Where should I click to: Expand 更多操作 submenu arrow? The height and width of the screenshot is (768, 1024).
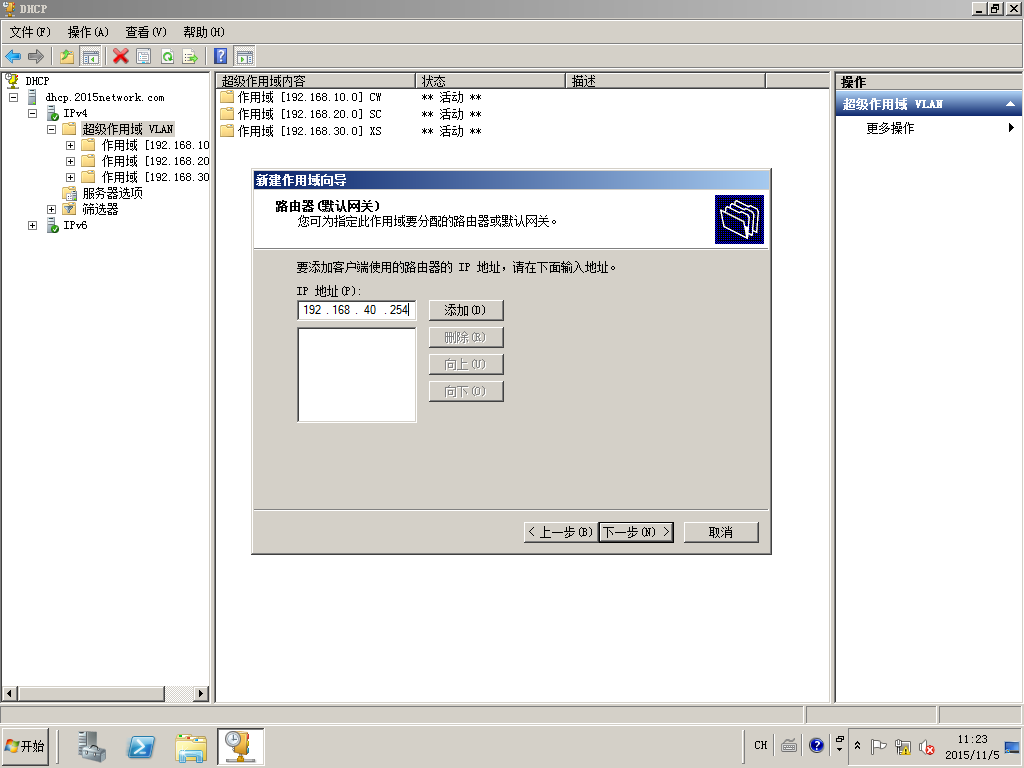click(x=1011, y=128)
